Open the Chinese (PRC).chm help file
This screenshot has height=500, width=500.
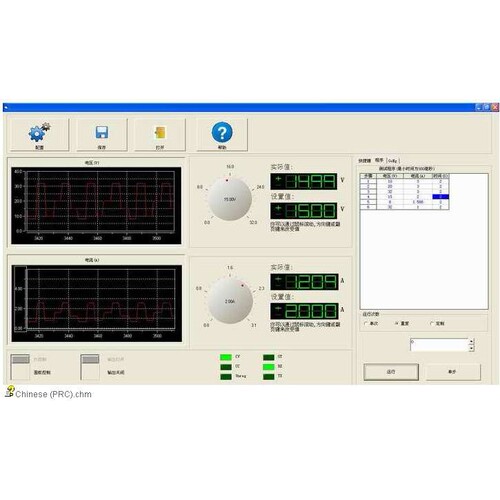tap(49, 394)
